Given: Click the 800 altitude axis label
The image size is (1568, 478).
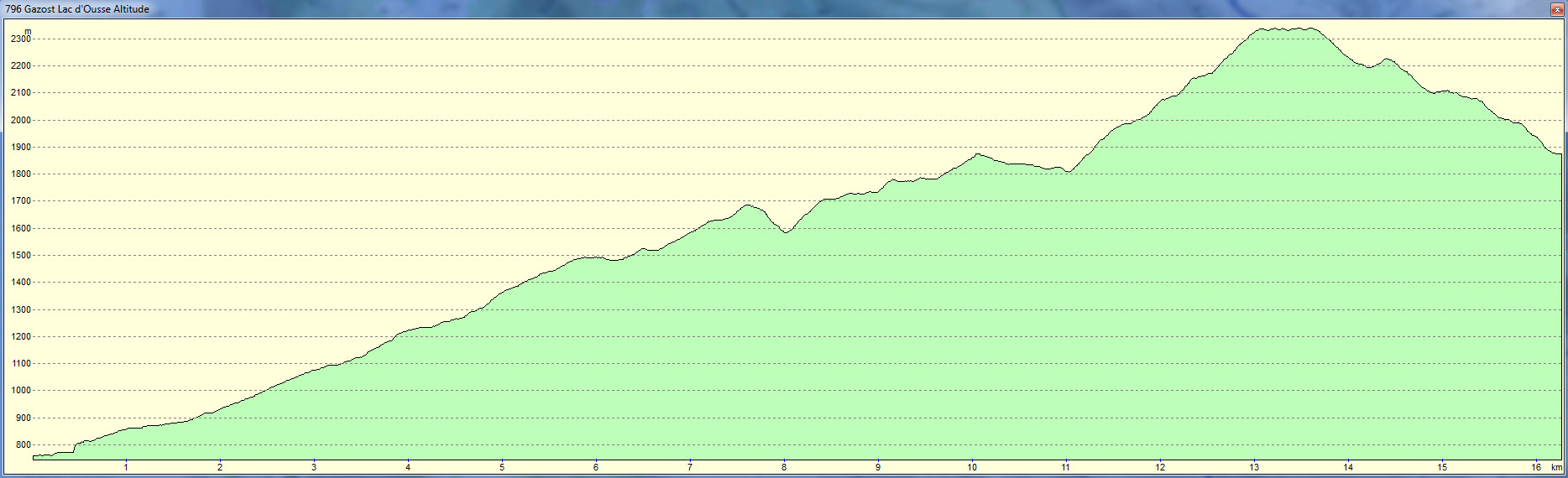Looking at the screenshot, I should coord(23,445).
